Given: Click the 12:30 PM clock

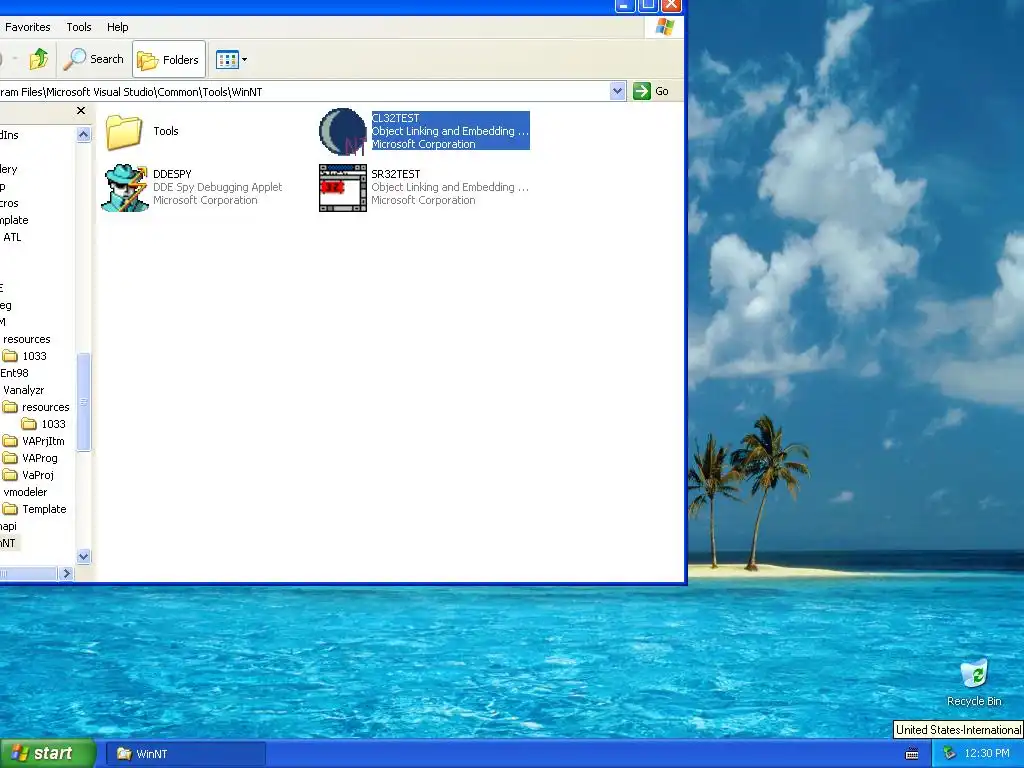Looking at the screenshot, I should pos(987,754).
